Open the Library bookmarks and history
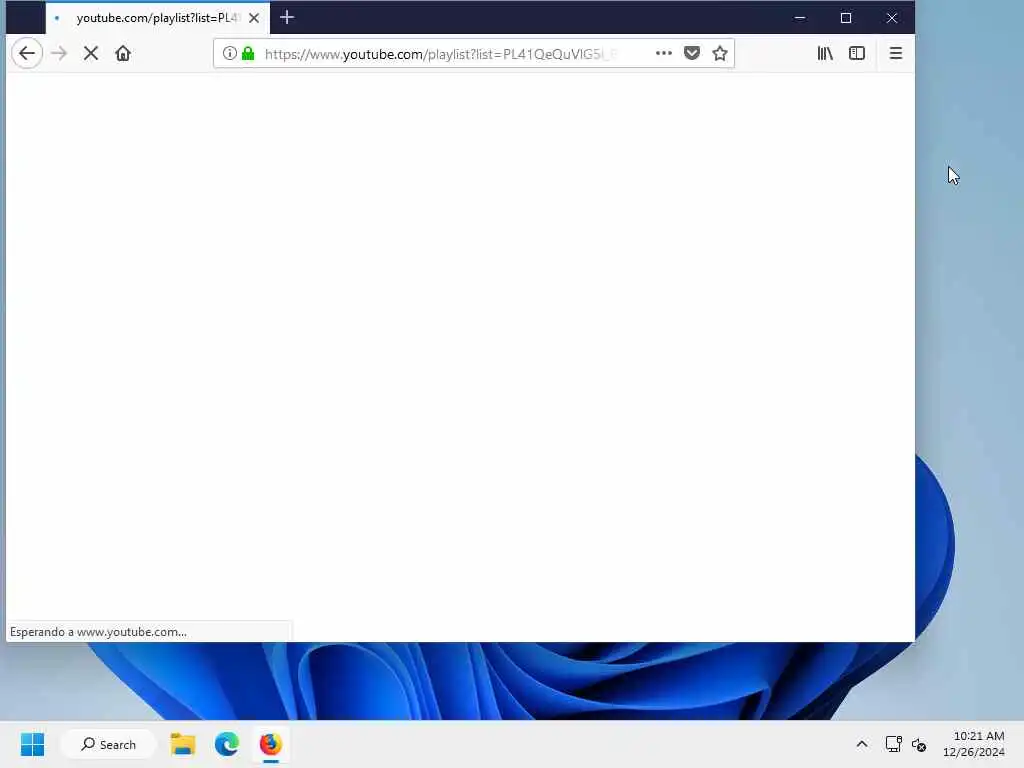Screen dimensions: 1024x768 [x=825, y=54]
